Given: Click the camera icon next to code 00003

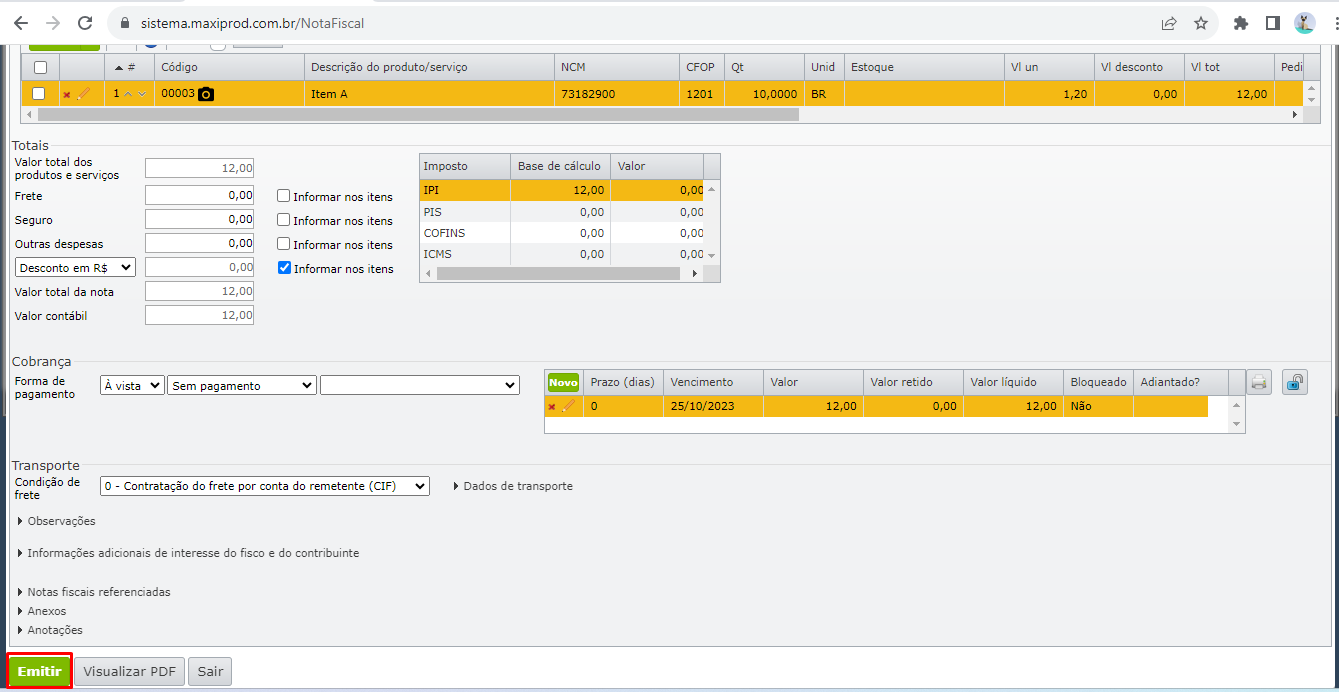Looking at the screenshot, I should click(x=206, y=94).
